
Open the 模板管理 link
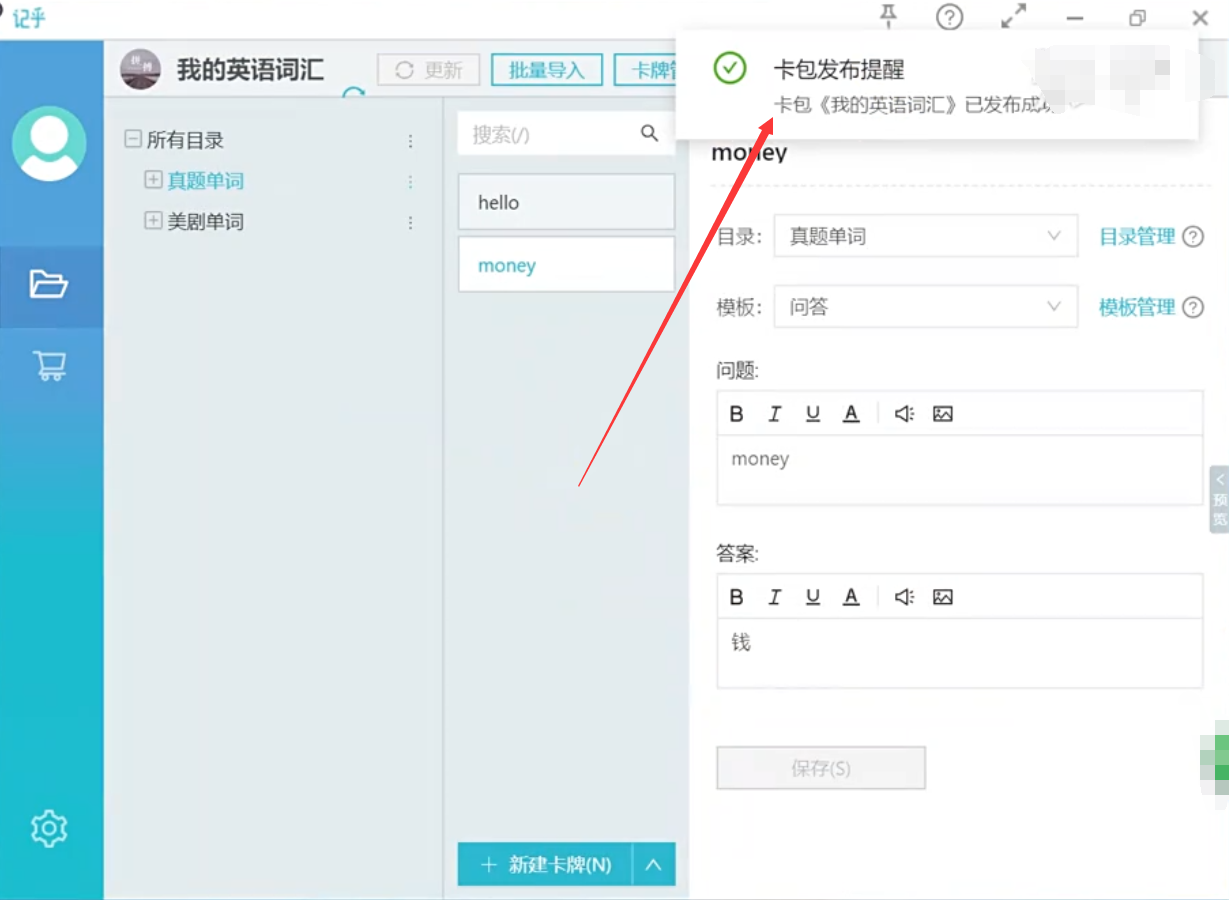1137,307
